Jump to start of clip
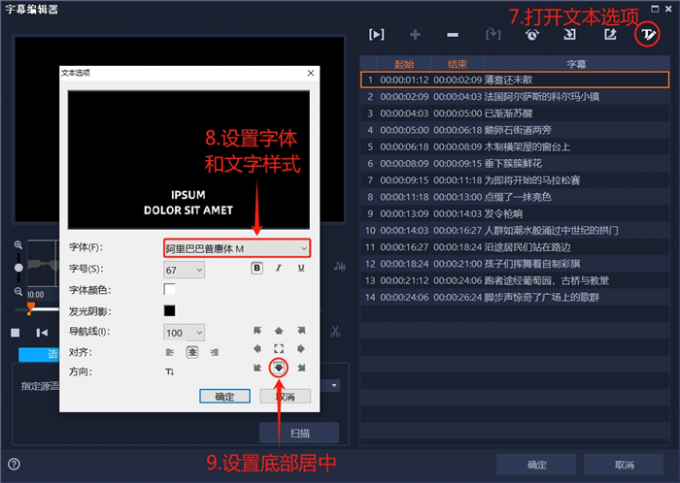This screenshot has width=680, height=483. pyautogui.click(x=42, y=333)
